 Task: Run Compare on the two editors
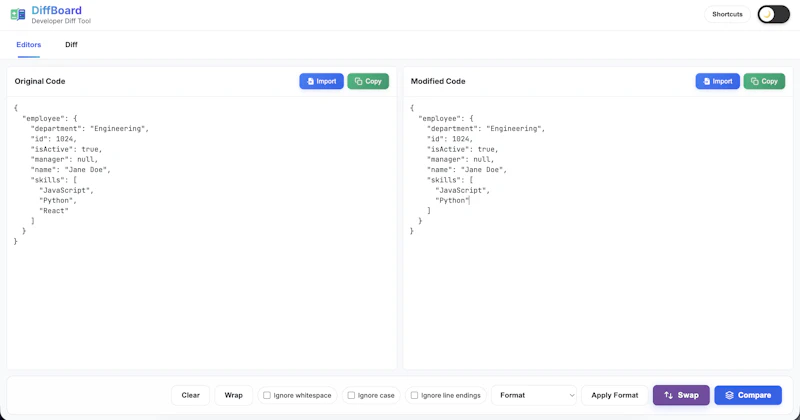[x=748, y=396]
